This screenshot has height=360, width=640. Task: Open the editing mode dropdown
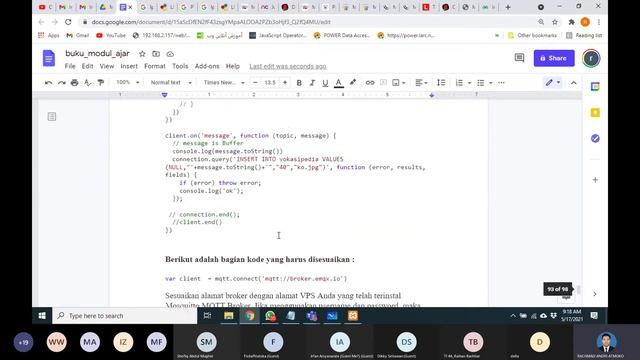click(553, 83)
